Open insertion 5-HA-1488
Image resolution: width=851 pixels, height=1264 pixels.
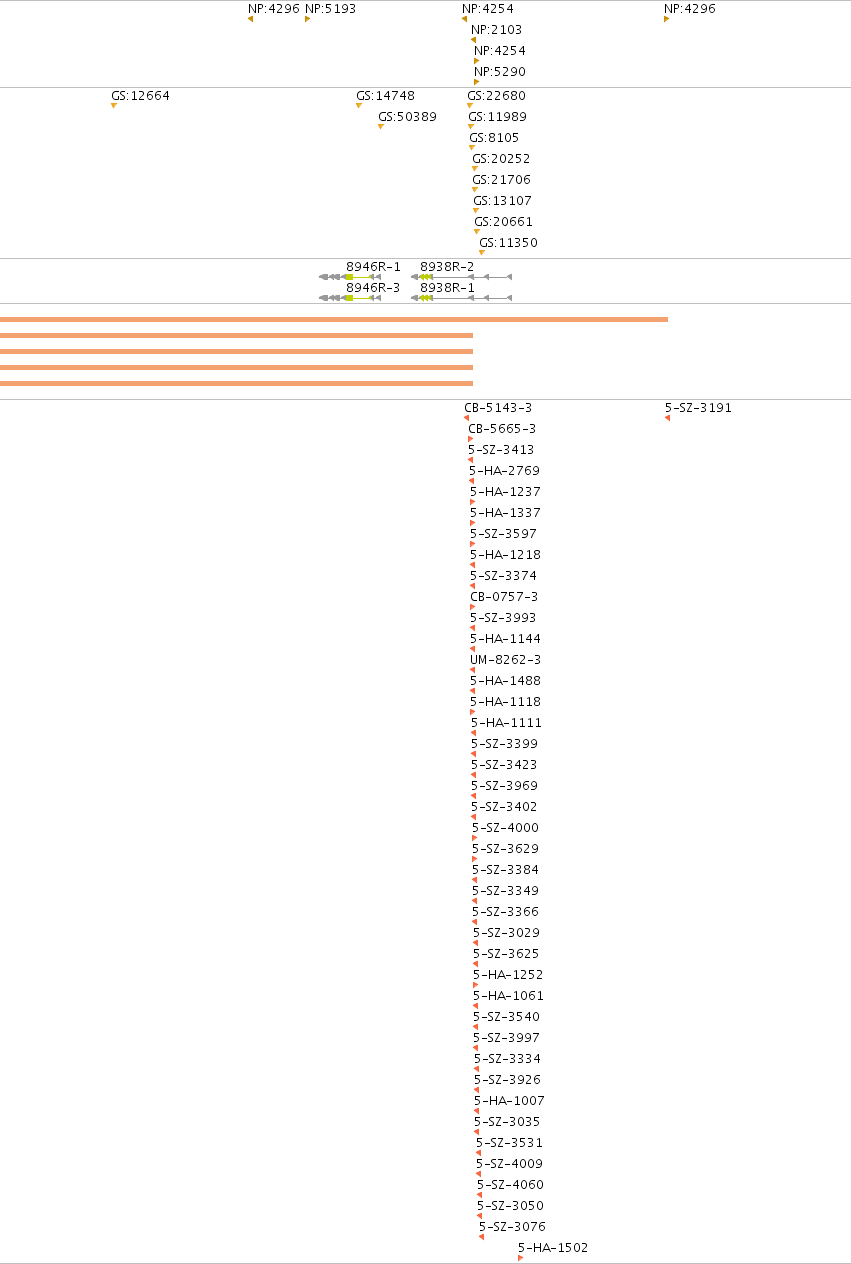pos(505,681)
